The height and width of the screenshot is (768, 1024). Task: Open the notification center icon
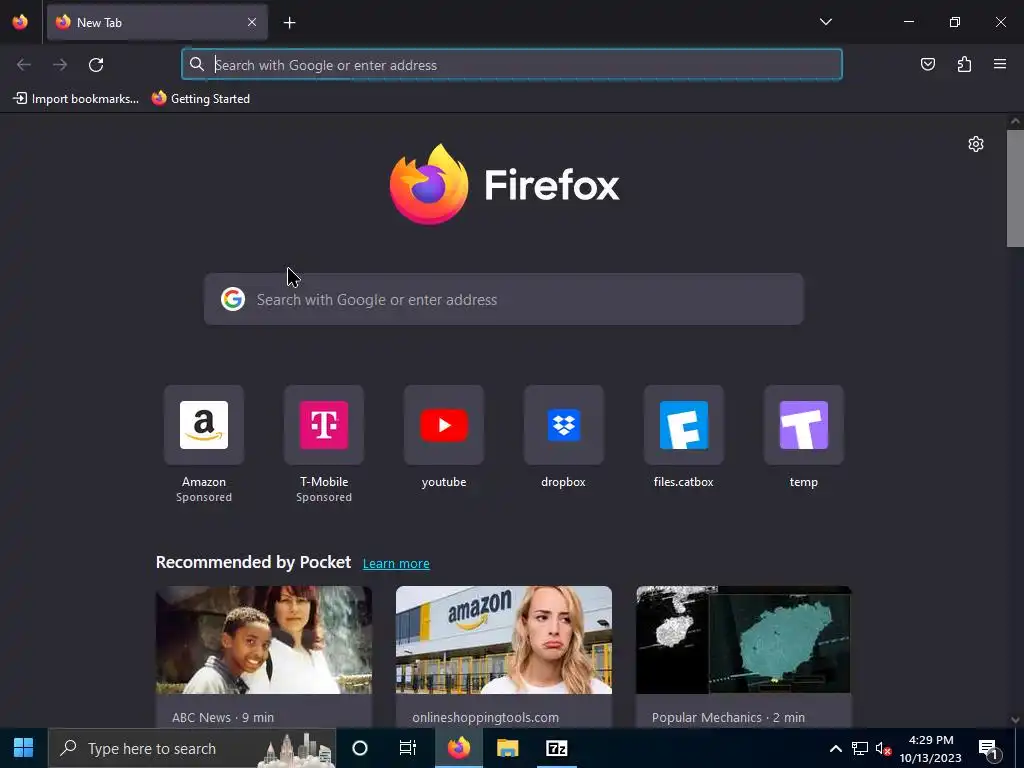click(x=989, y=748)
